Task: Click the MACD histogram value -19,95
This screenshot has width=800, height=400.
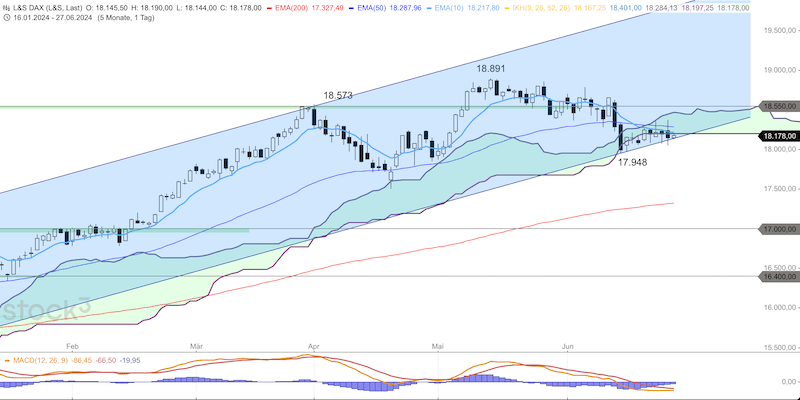Action: 131,361
